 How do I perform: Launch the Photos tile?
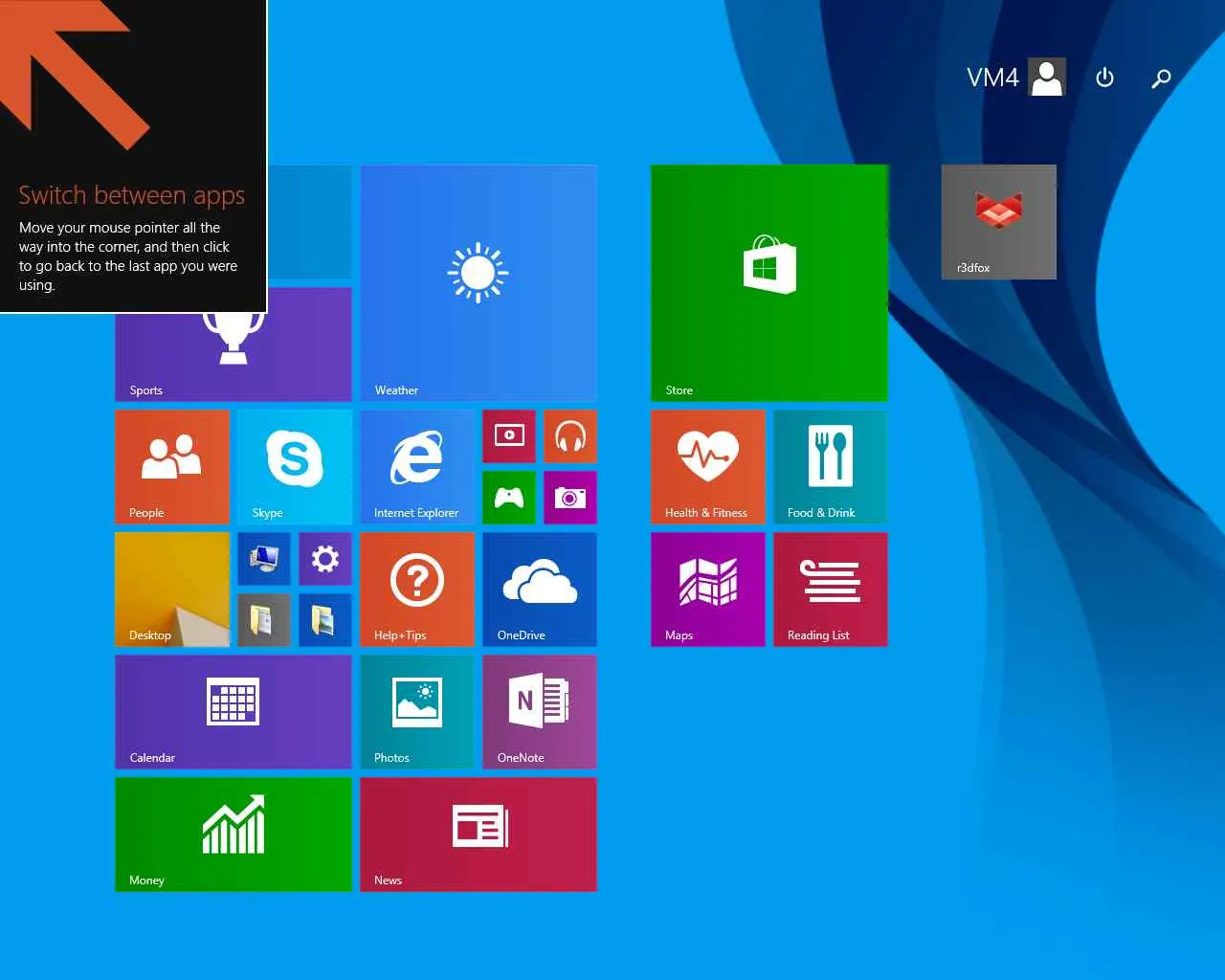pyautogui.click(x=417, y=712)
